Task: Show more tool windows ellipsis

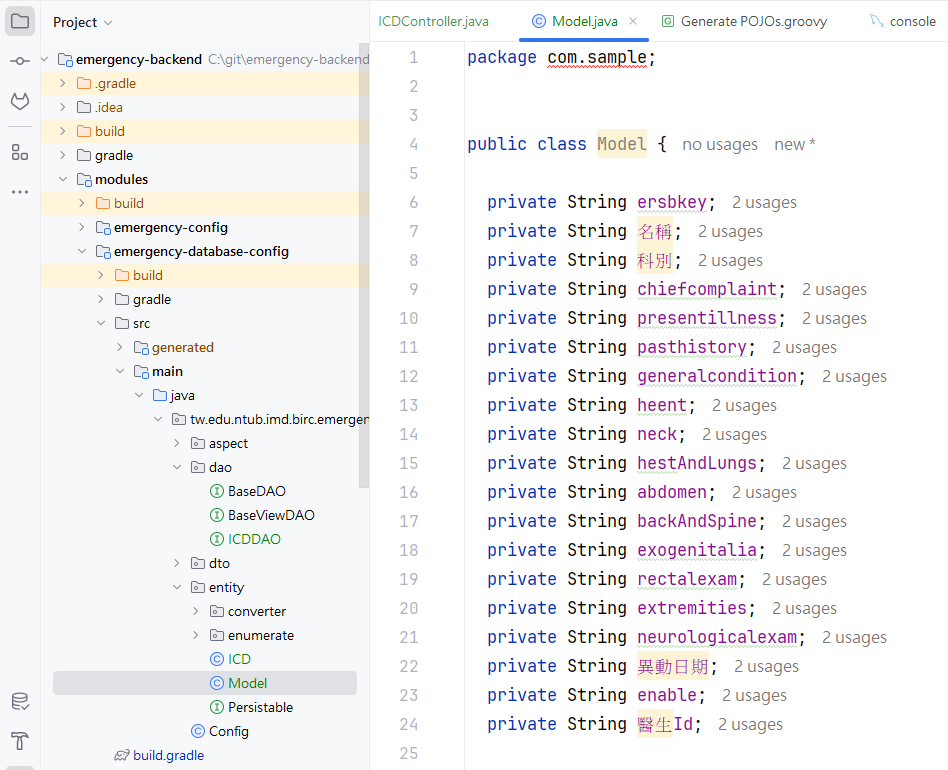Action: [20, 192]
